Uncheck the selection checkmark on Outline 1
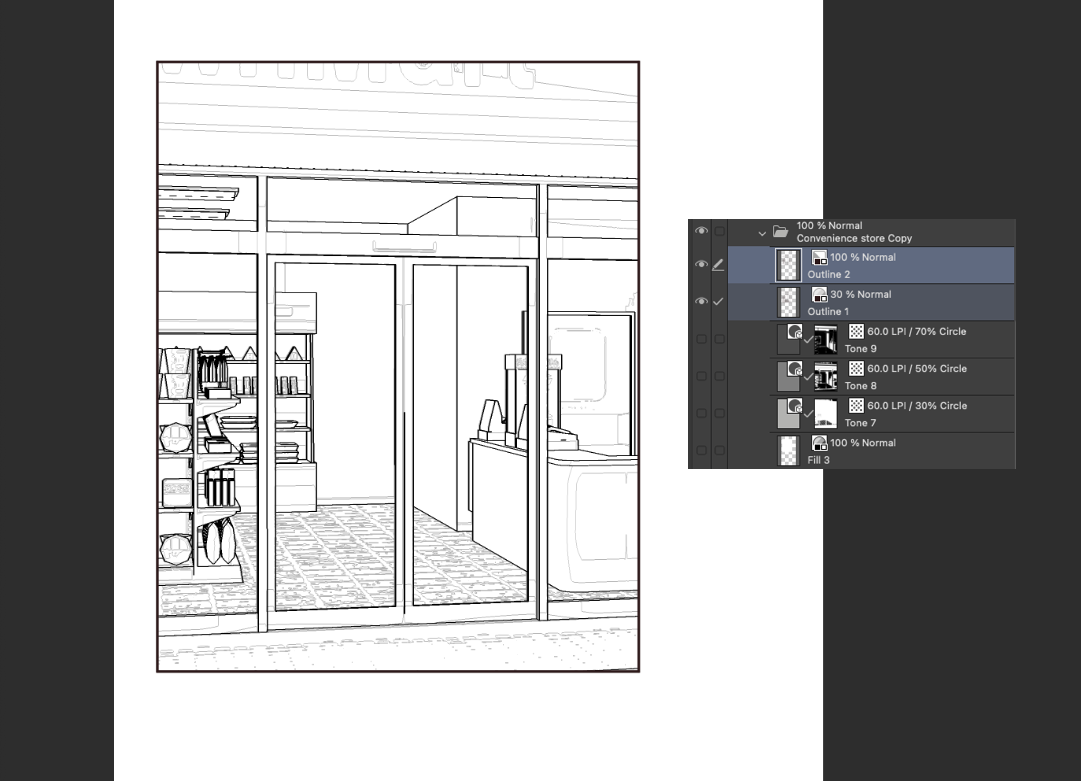The image size is (1081, 781). point(718,301)
